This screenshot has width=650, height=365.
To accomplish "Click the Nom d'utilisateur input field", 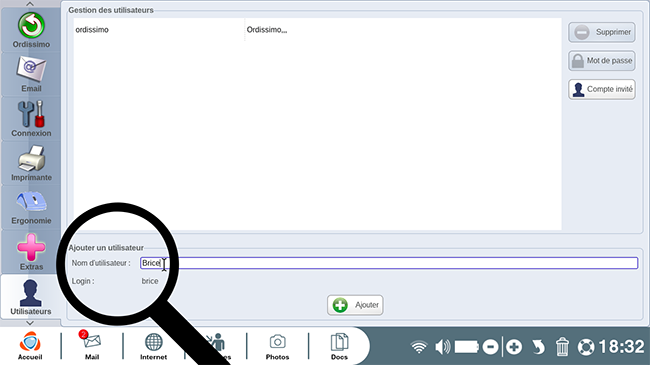I will (x=389, y=263).
